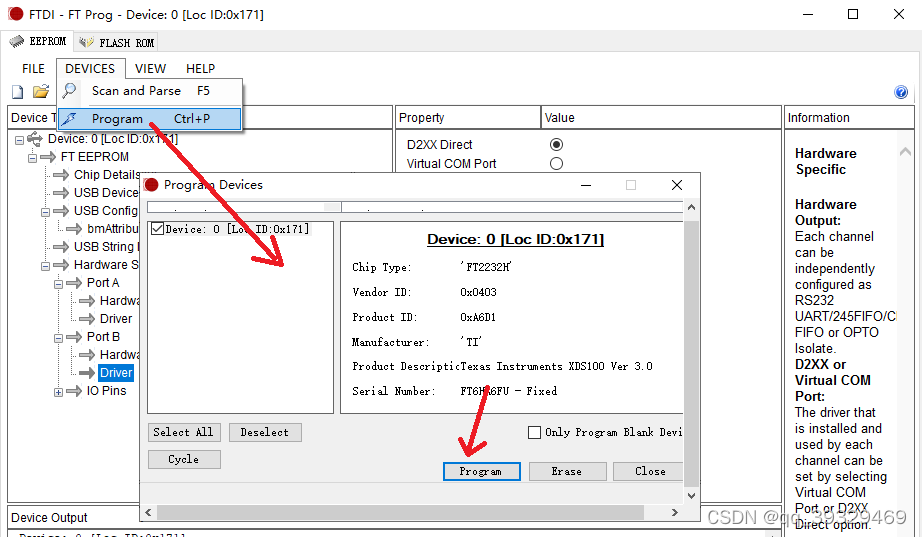The height and width of the screenshot is (537, 922).
Task: Click the Program button in dialog
Action: click(482, 471)
